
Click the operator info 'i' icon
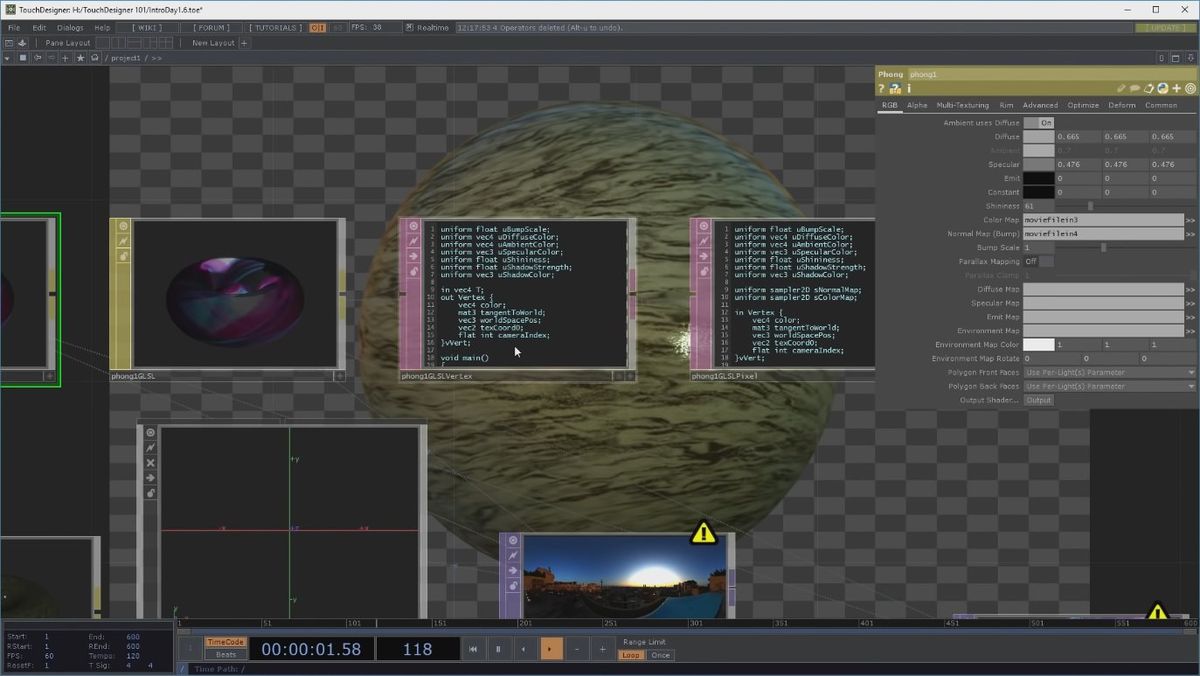coord(908,89)
